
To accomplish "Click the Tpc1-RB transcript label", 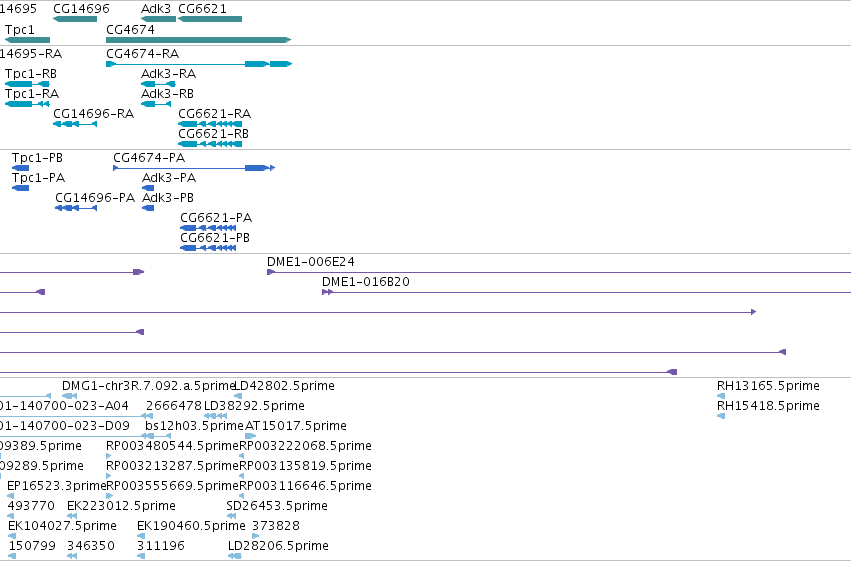I will click(30, 74).
